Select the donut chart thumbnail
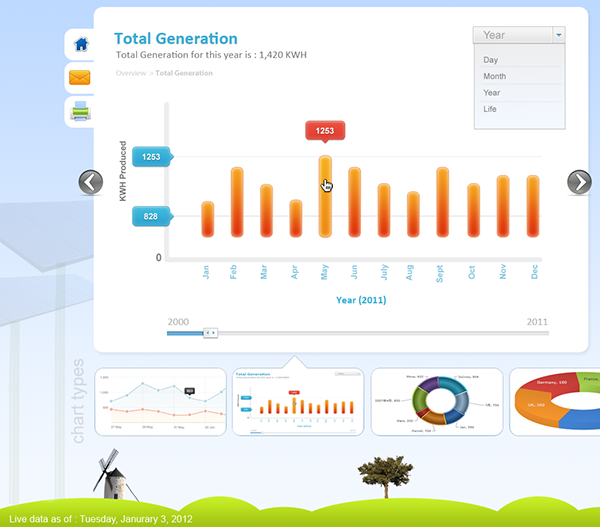The image size is (600, 527). pos(435,401)
